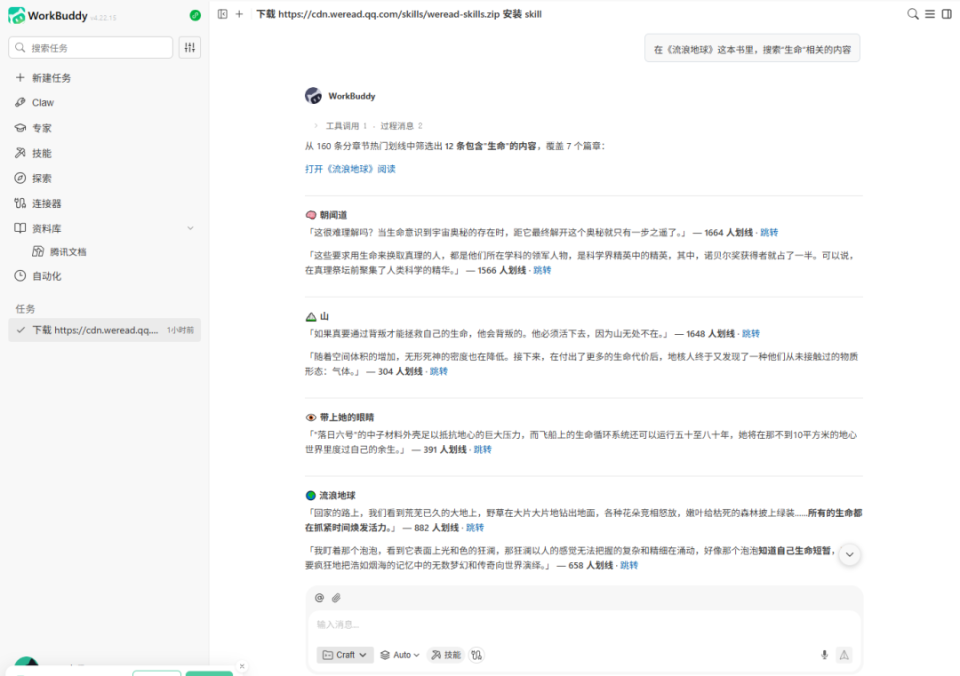
Task: Click the search icon at top right
Action: coord(913,14)
